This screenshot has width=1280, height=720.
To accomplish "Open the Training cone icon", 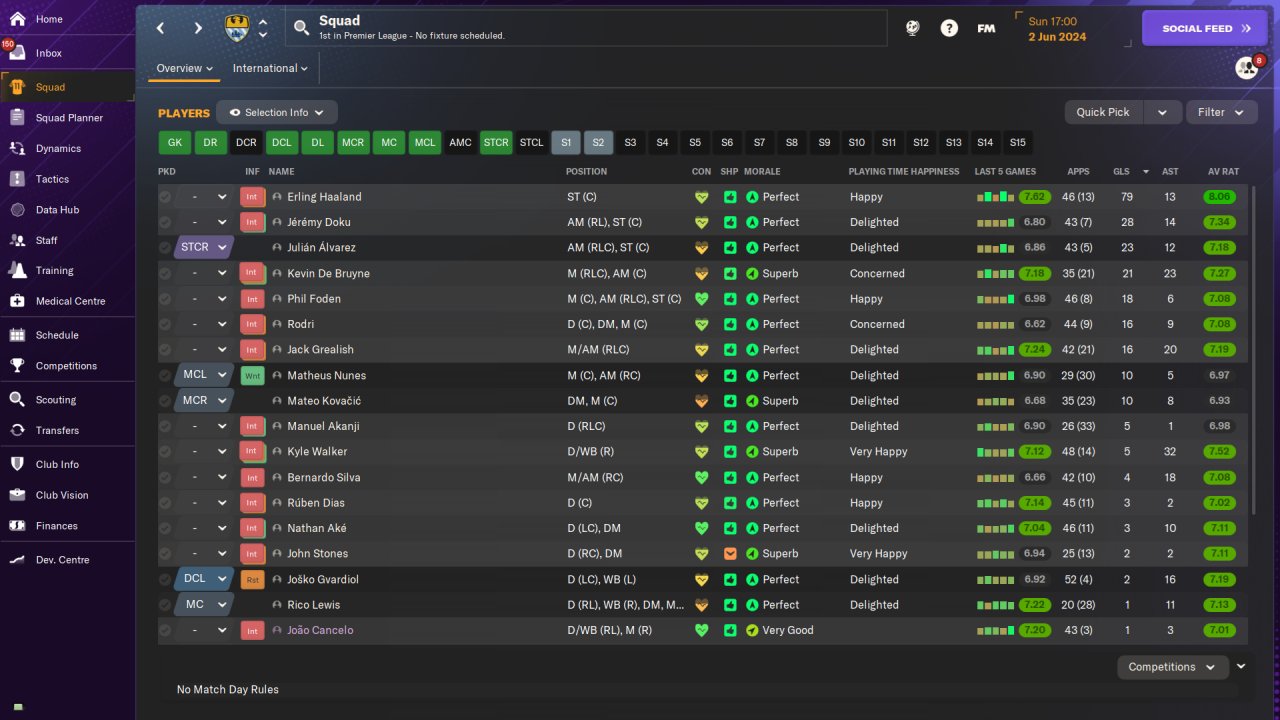I will coord(17,270).
